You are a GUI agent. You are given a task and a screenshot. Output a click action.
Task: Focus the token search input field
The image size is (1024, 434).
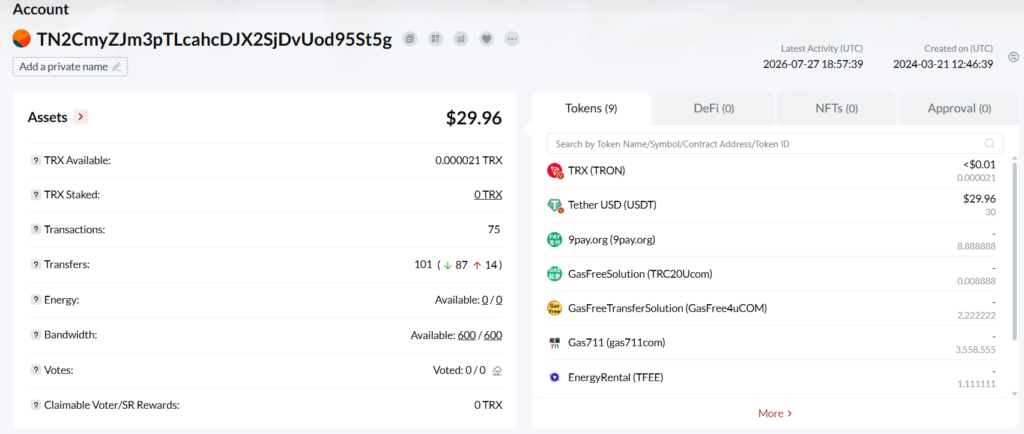click(x=775, y=144)
